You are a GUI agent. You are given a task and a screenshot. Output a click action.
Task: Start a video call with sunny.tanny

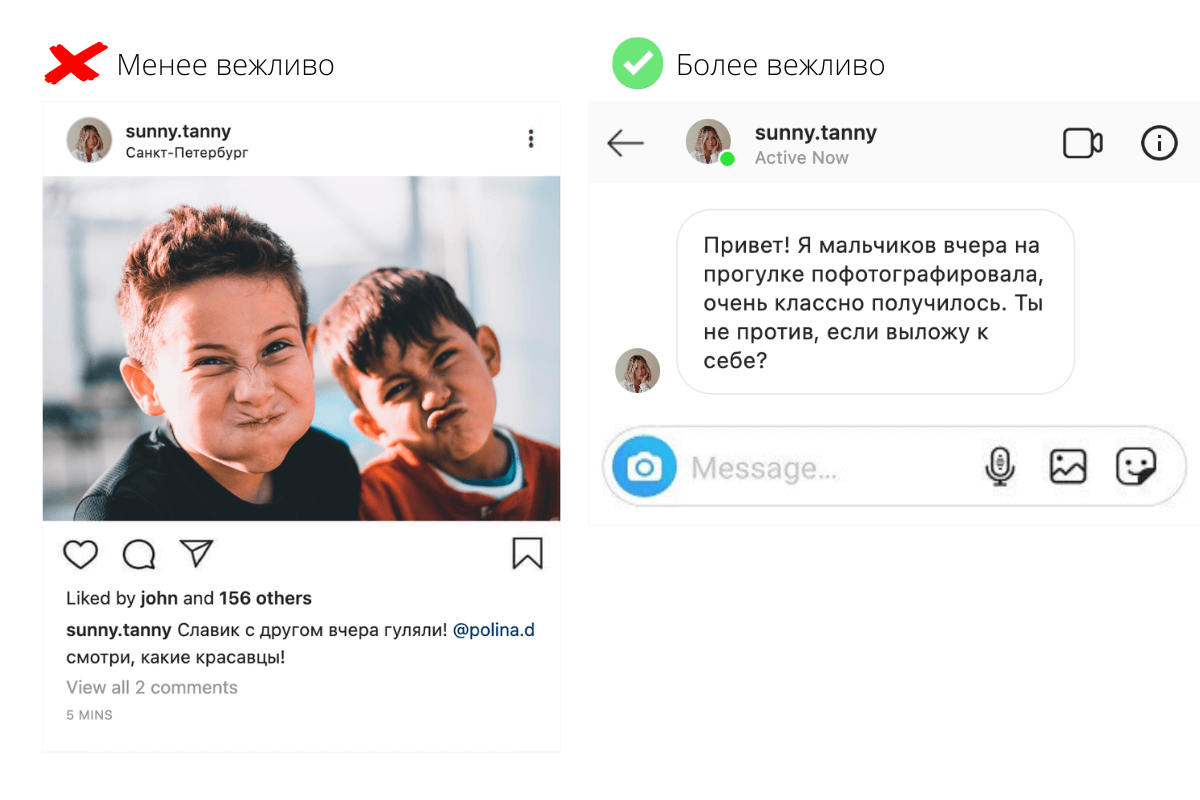pos(1082,144)
